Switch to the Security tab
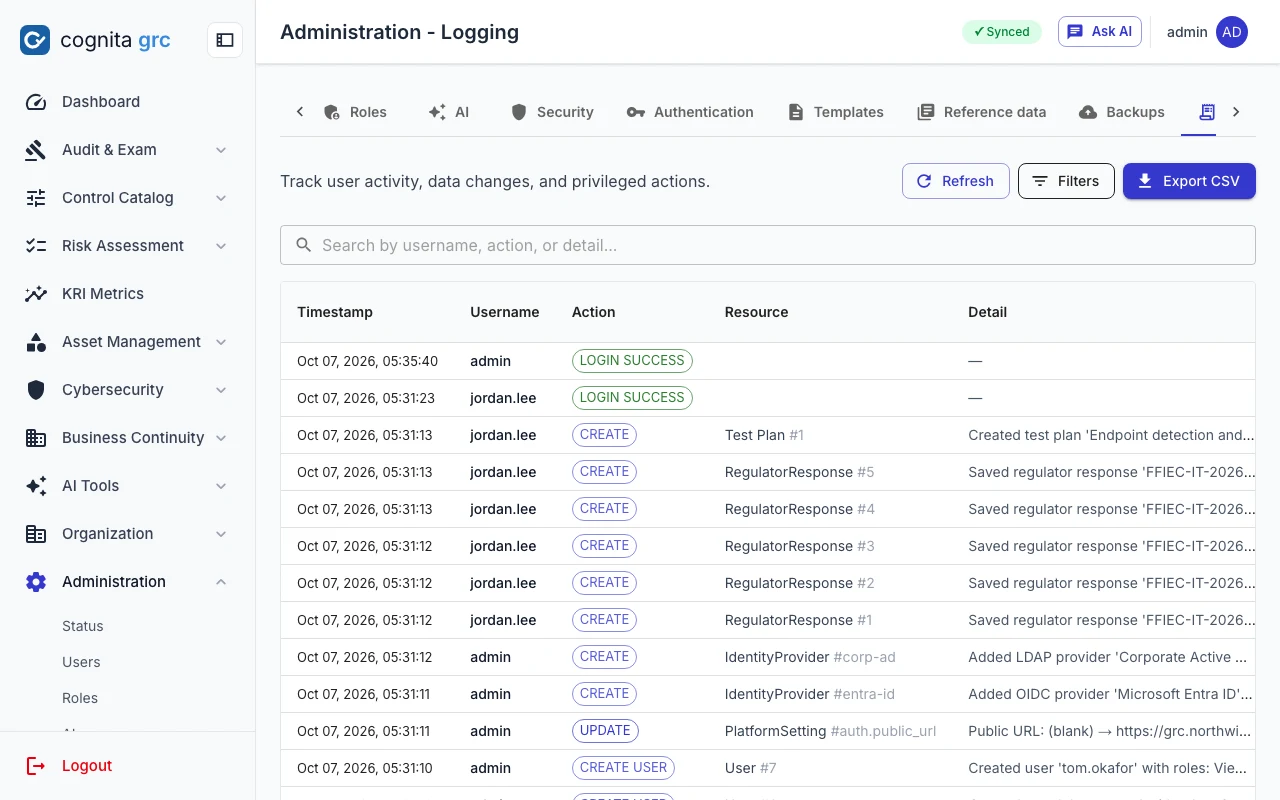The height and width of the screenshot is (800, 1280). (x=552, y=112)
